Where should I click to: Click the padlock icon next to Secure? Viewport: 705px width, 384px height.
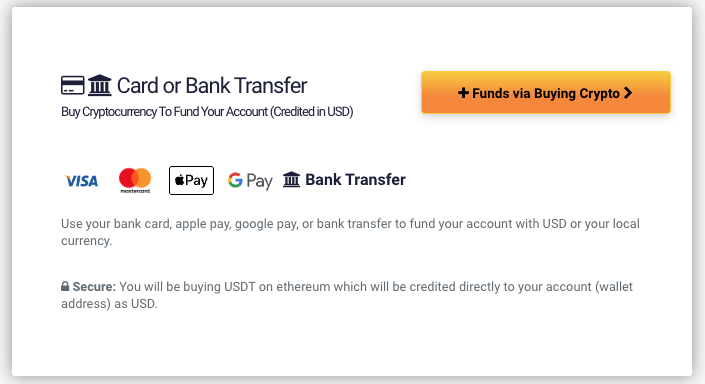point(65,286)
